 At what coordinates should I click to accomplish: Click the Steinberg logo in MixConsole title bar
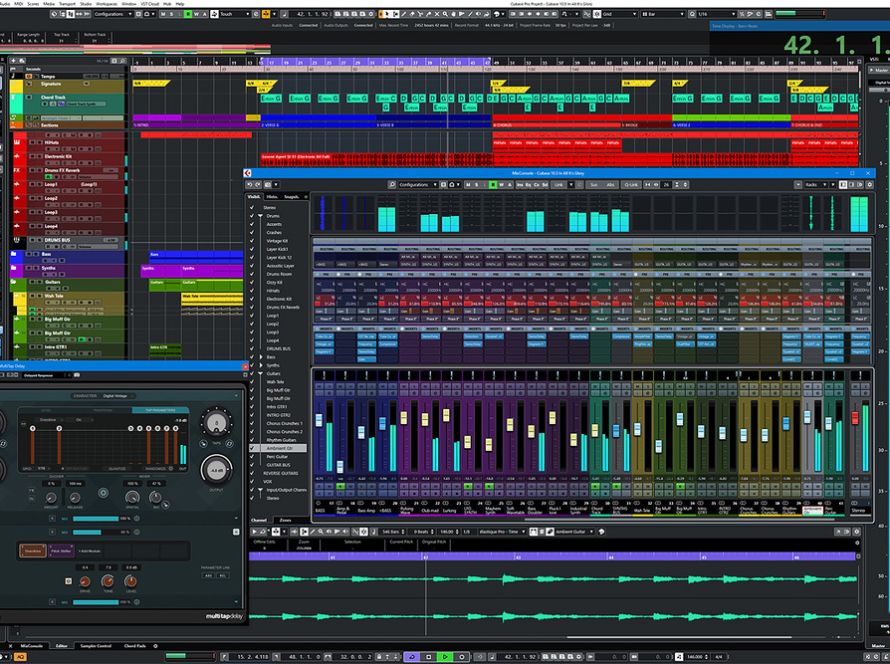[247, 173]
